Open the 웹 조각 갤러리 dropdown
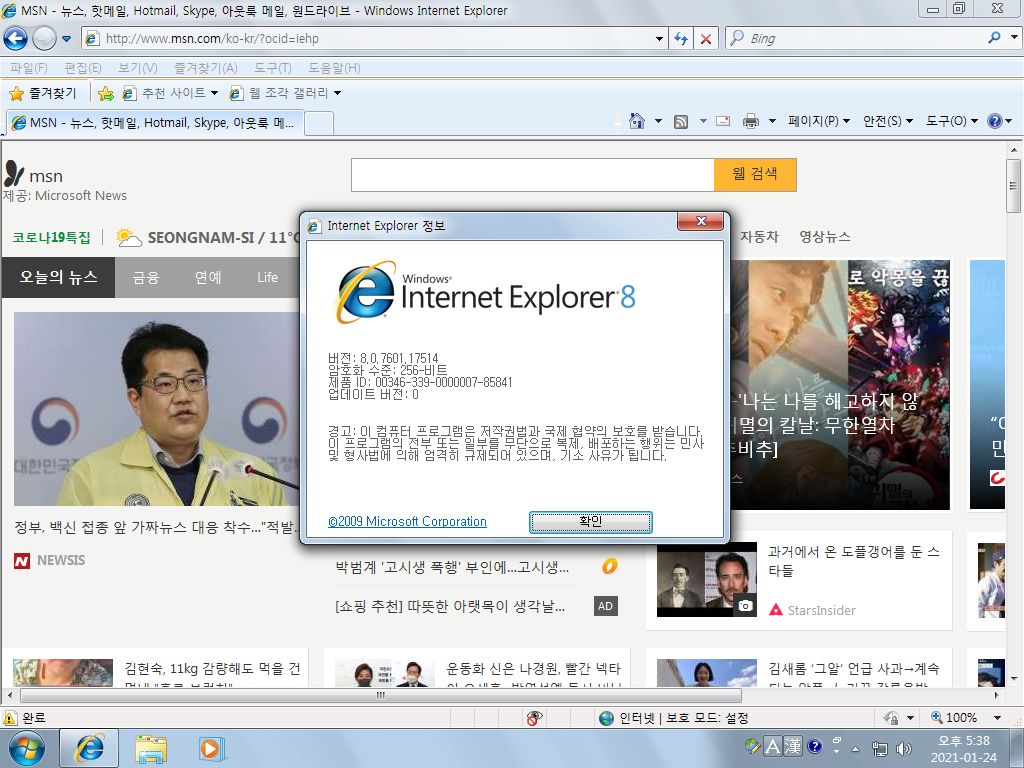Image resolution: width=1024 pixels, height=768 pixels. pyautogui.click(x=285, y=93)
